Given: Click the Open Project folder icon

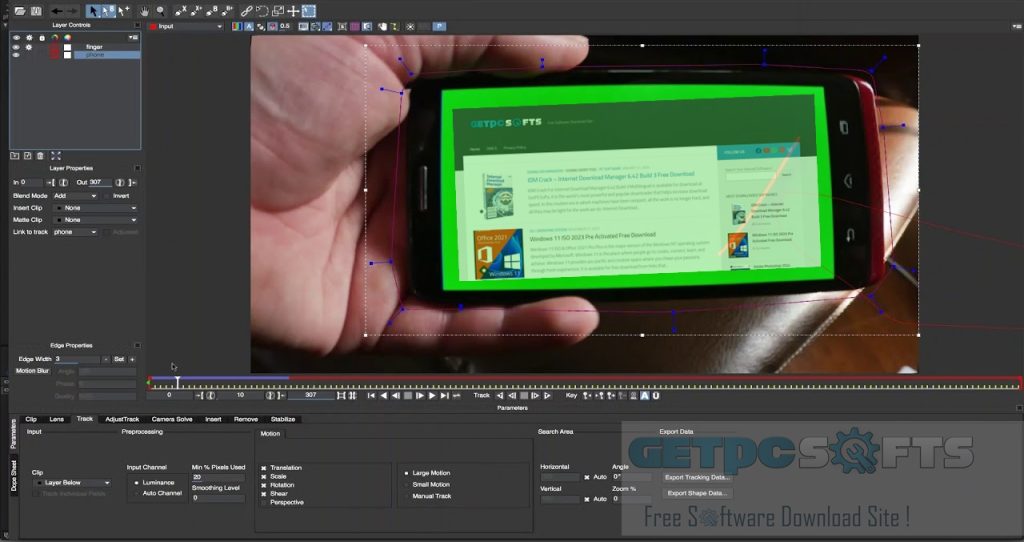Looking at the screenshot, I should pos(20,10).
